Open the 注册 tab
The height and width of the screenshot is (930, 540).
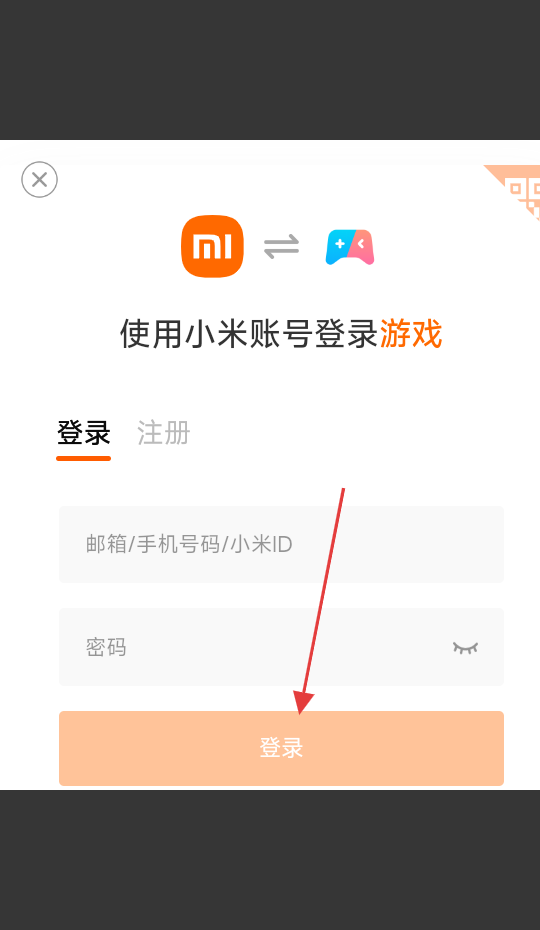[164, 433]
